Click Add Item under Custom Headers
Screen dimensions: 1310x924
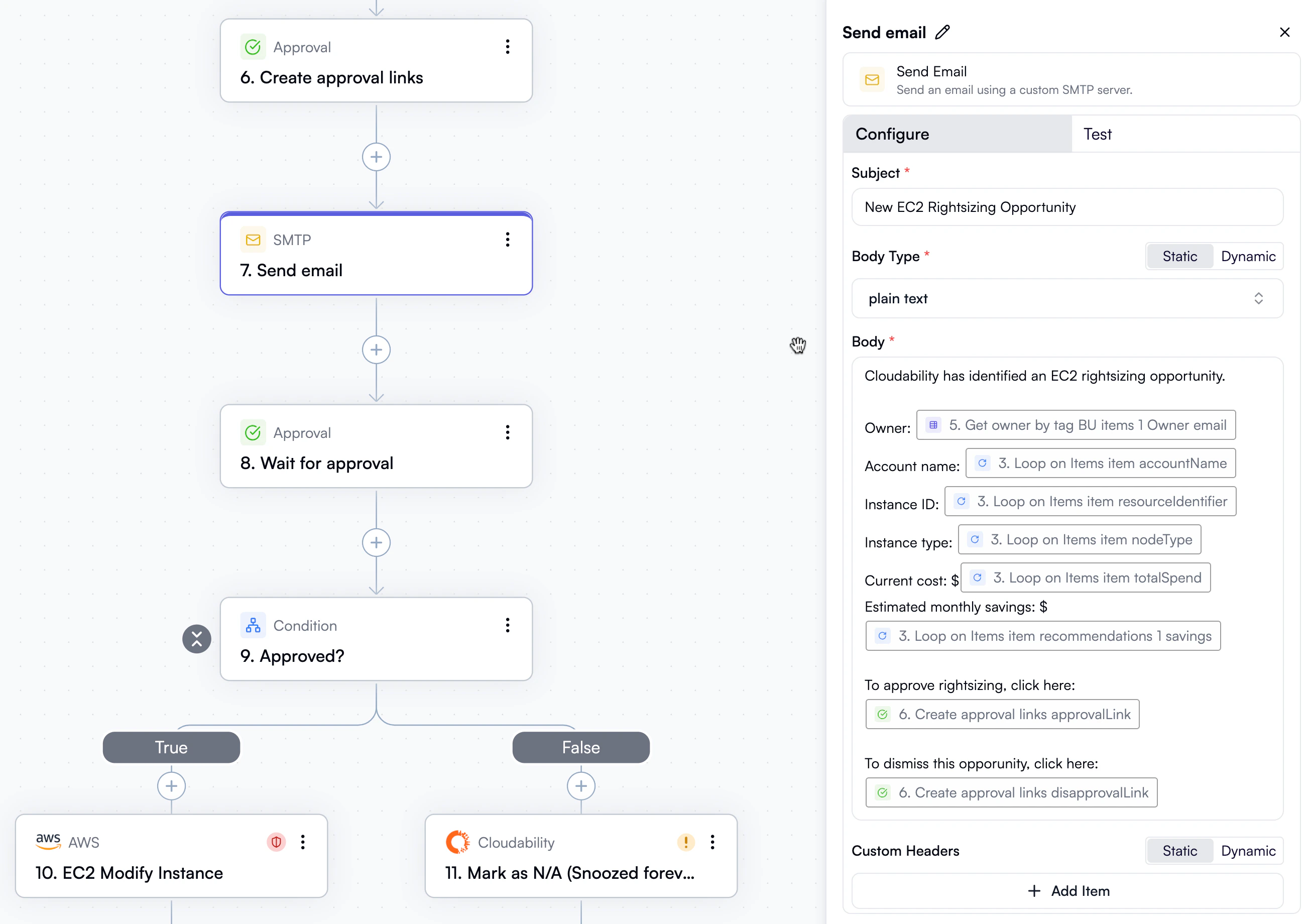[1067, 891]
